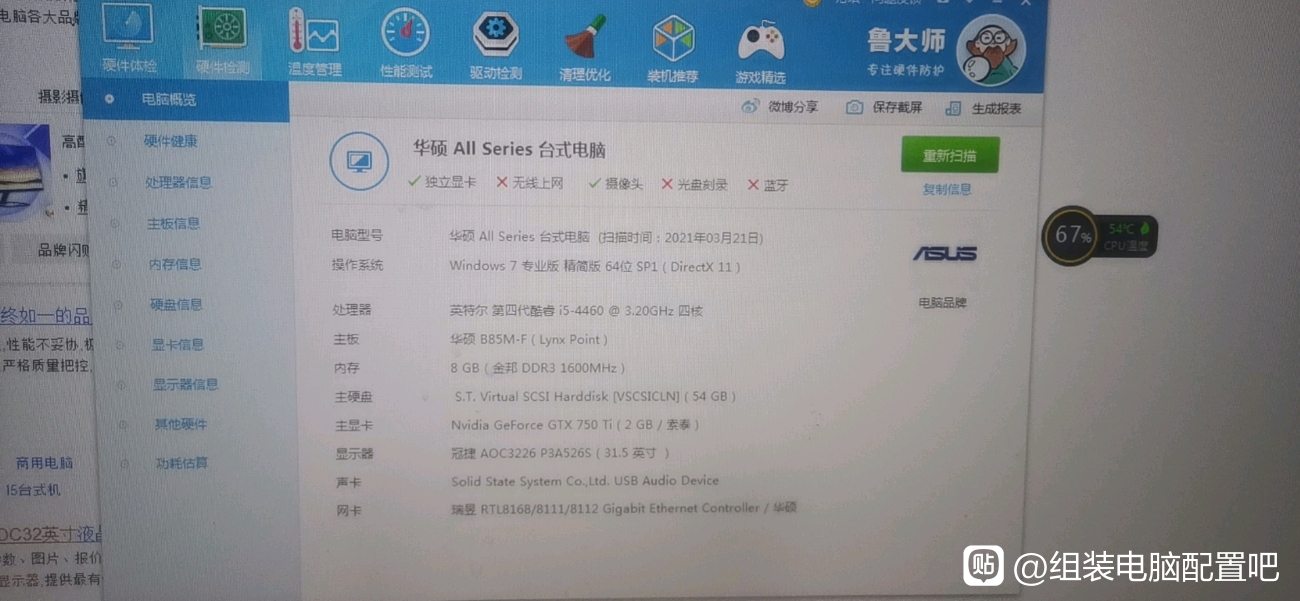
Task: Click the 光盘刻录 status indicator
Action: (x=694, y=185)
